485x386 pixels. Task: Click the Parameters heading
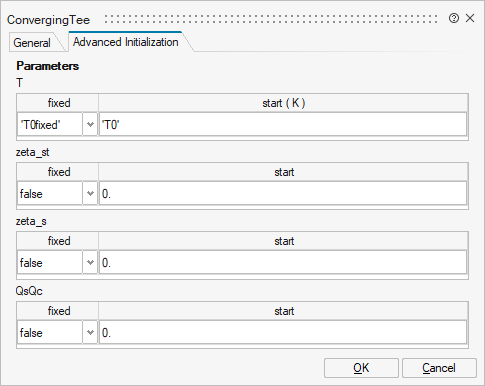point(48,66)
